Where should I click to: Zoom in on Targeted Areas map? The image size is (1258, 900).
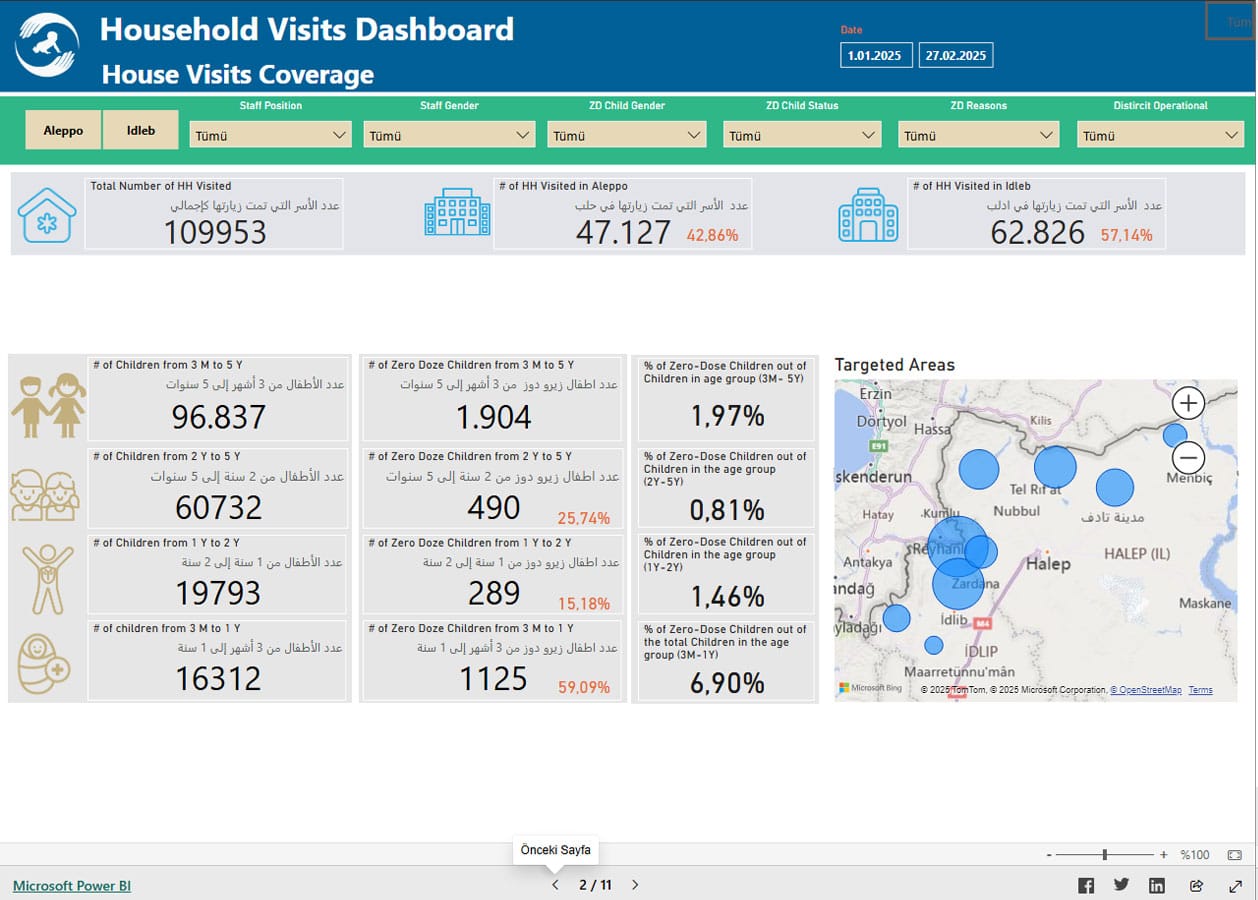pos(1188,403)
